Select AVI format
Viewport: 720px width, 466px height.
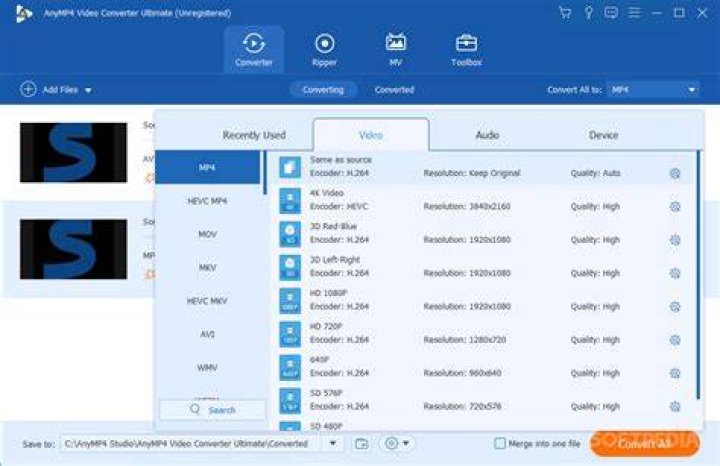[207, 334]
